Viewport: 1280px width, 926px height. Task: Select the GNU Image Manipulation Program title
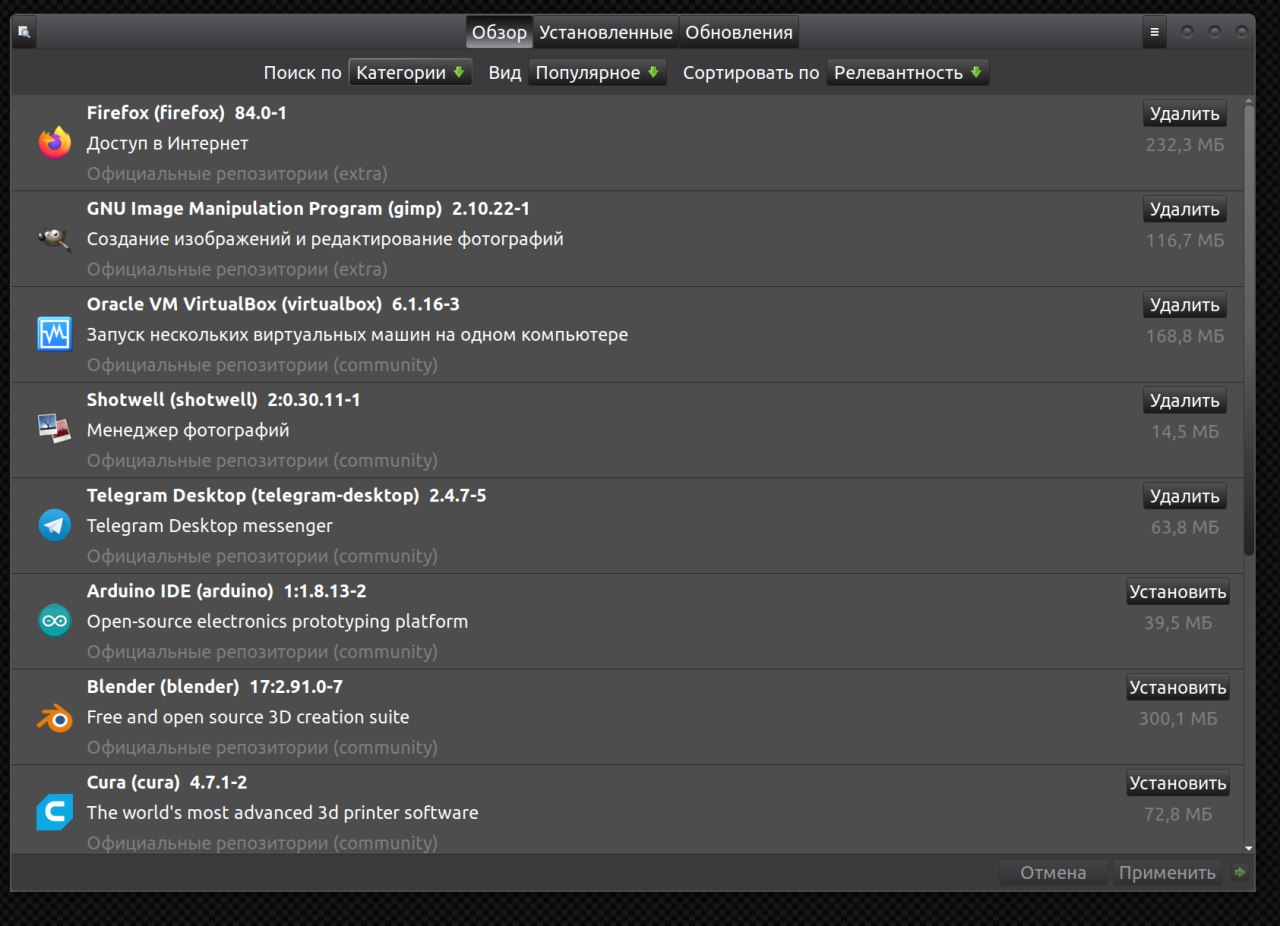pyautogui.click(x=309, y=209)
